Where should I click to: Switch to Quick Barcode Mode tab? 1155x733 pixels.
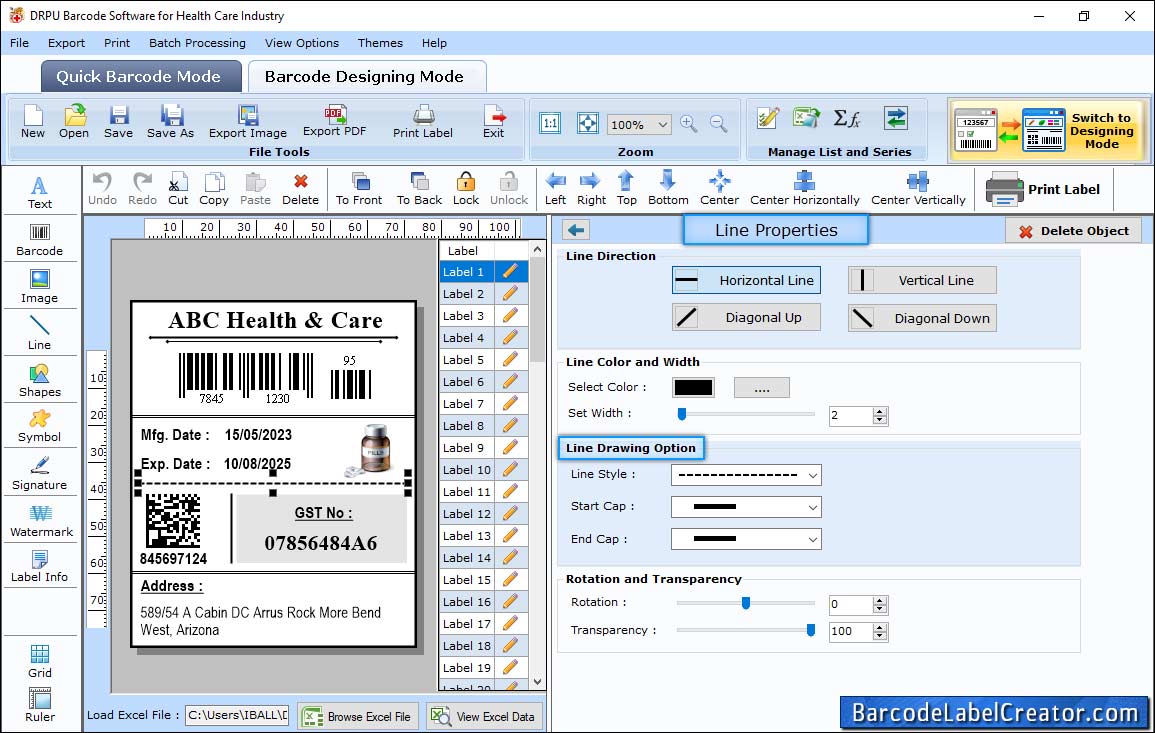(141, 77)
